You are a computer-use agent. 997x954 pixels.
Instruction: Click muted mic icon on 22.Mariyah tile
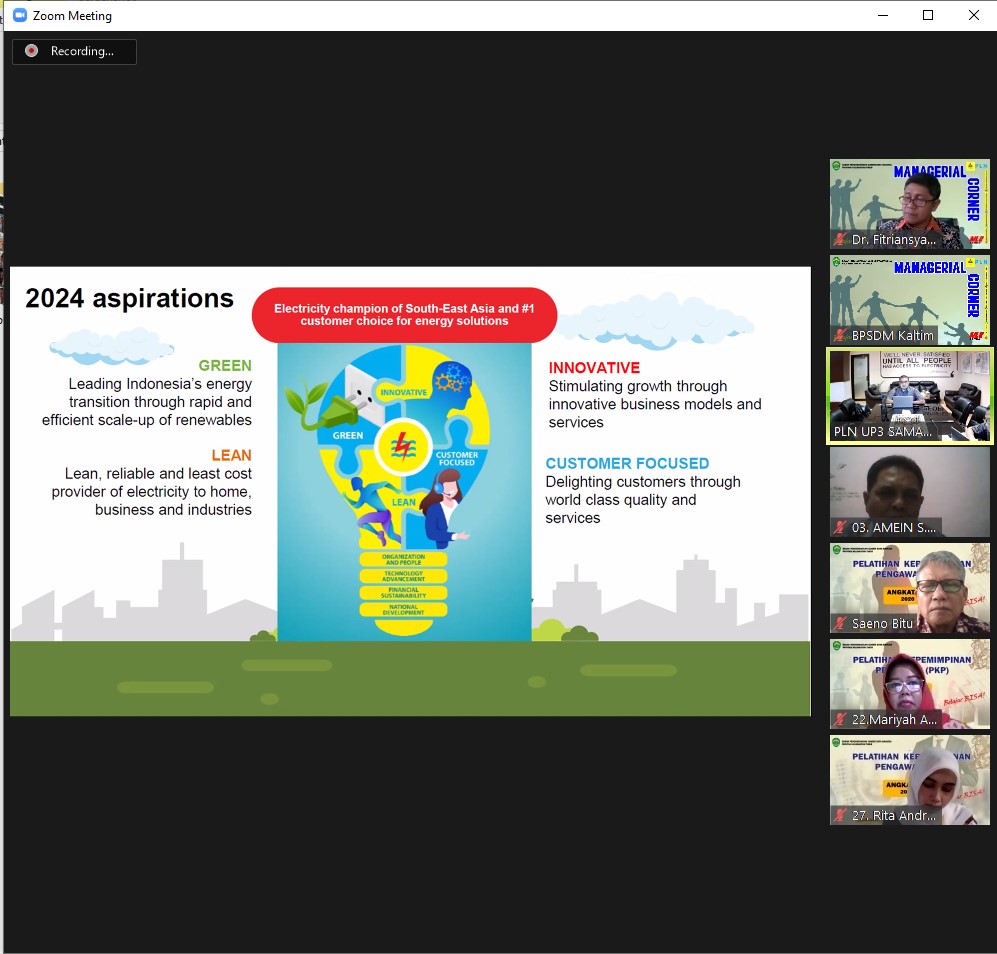pyautogui.click(x=841, y=720)
